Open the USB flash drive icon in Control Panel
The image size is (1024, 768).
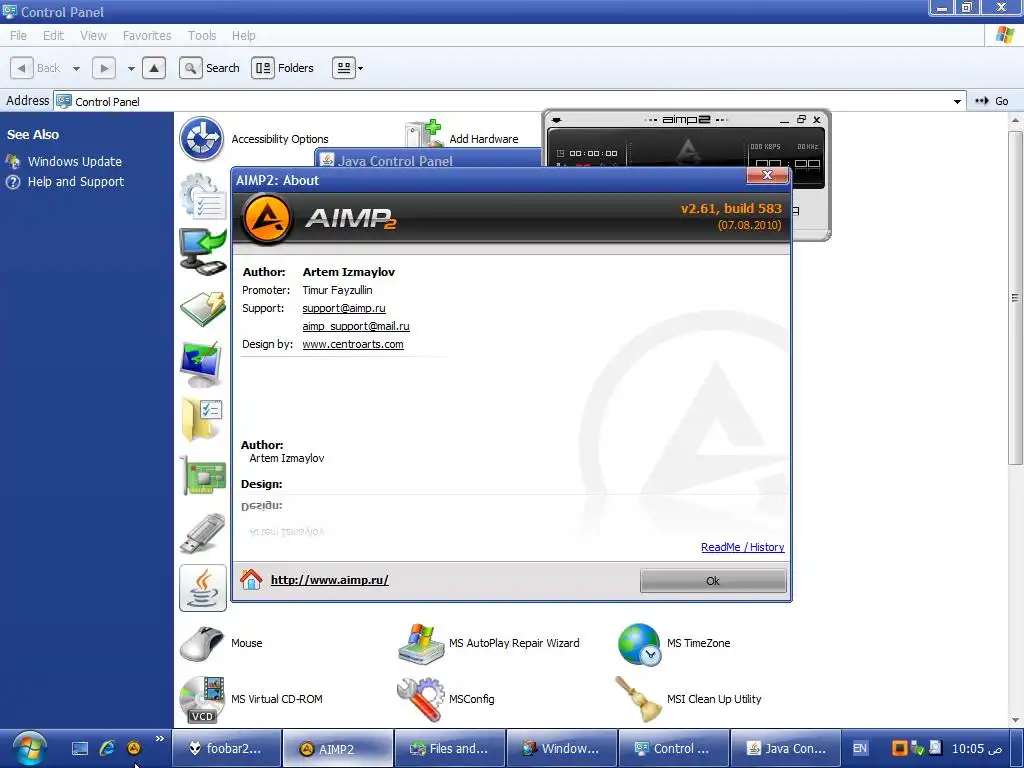[x=202, y=533]
